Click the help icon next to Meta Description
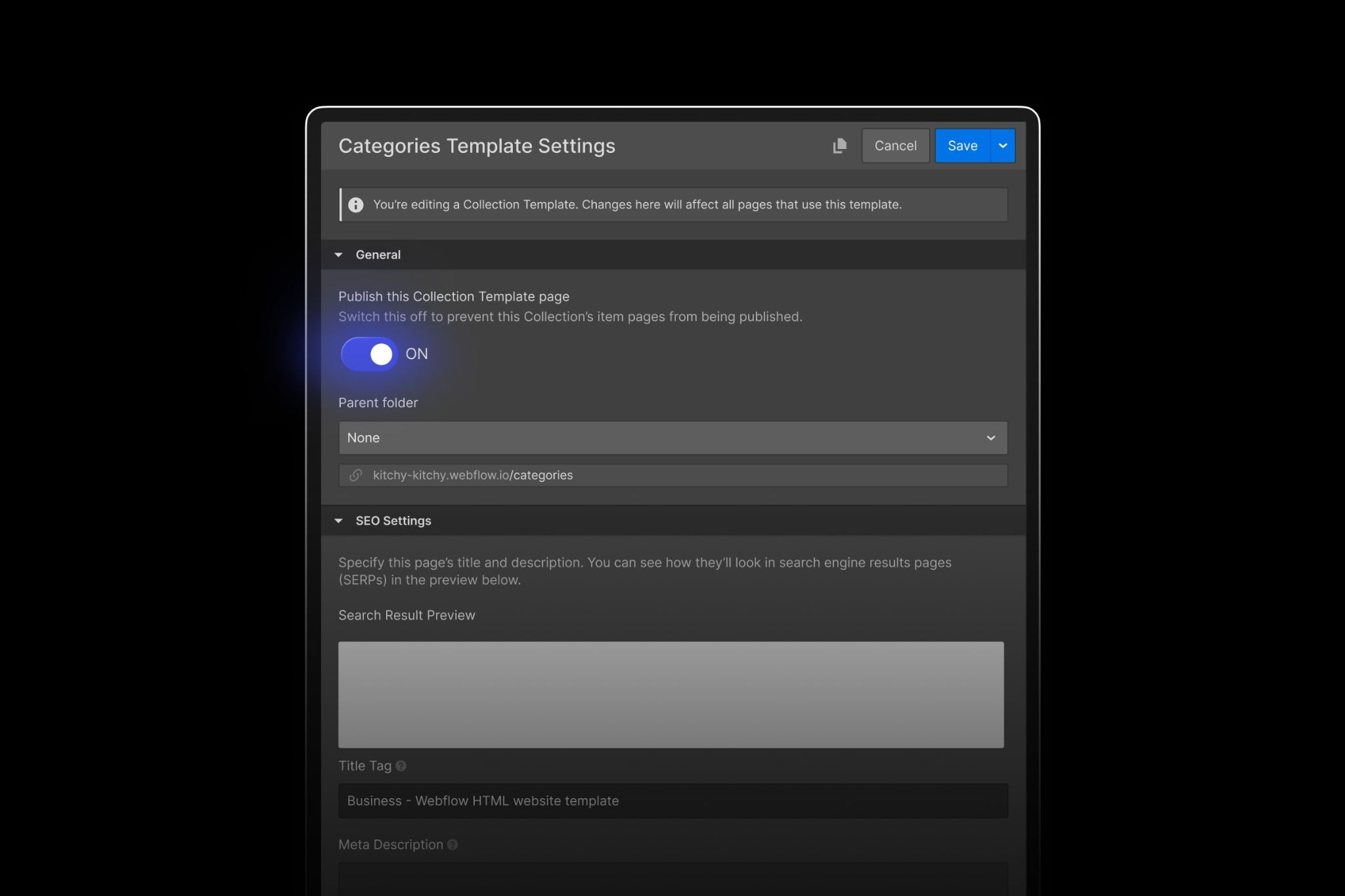The width and height of the screenshot is (1345, 896). [x=452, y=845]
